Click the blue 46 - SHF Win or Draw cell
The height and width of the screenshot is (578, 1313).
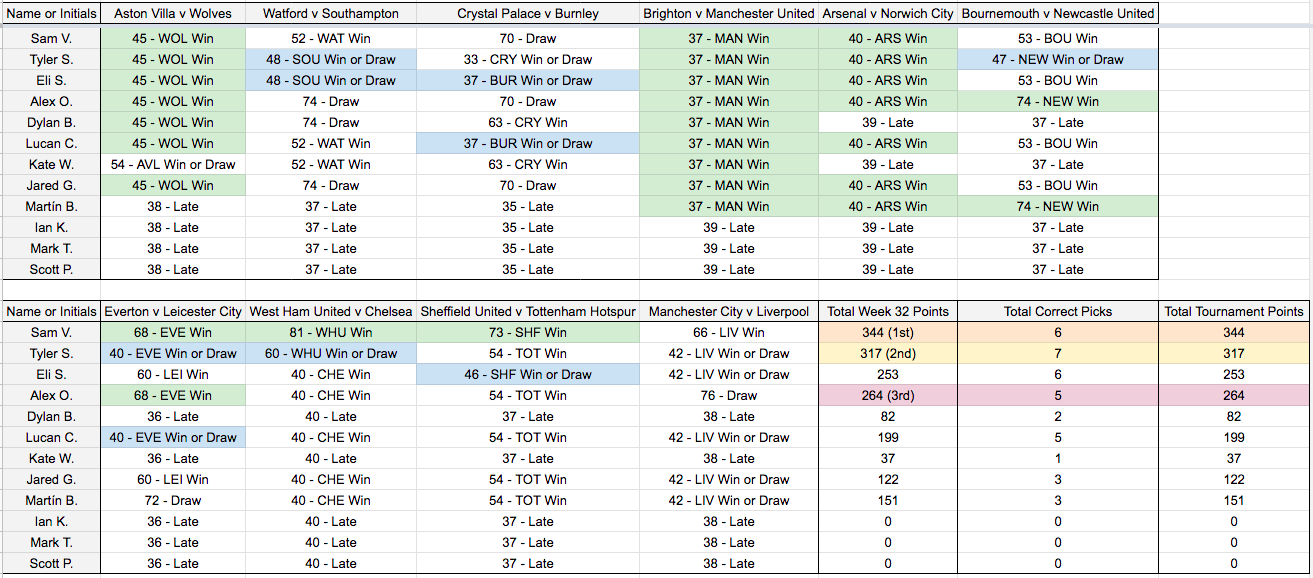coord(527,375)
